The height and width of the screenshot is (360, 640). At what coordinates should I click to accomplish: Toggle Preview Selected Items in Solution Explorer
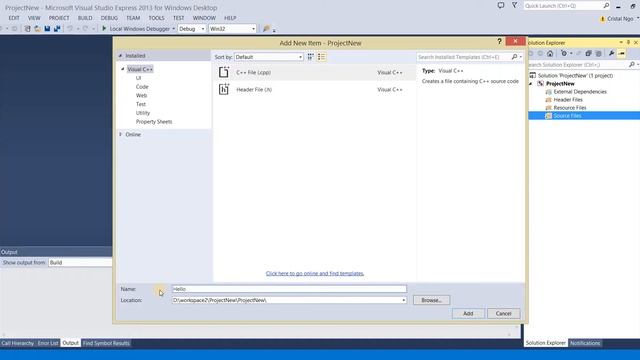pos(621,53)
